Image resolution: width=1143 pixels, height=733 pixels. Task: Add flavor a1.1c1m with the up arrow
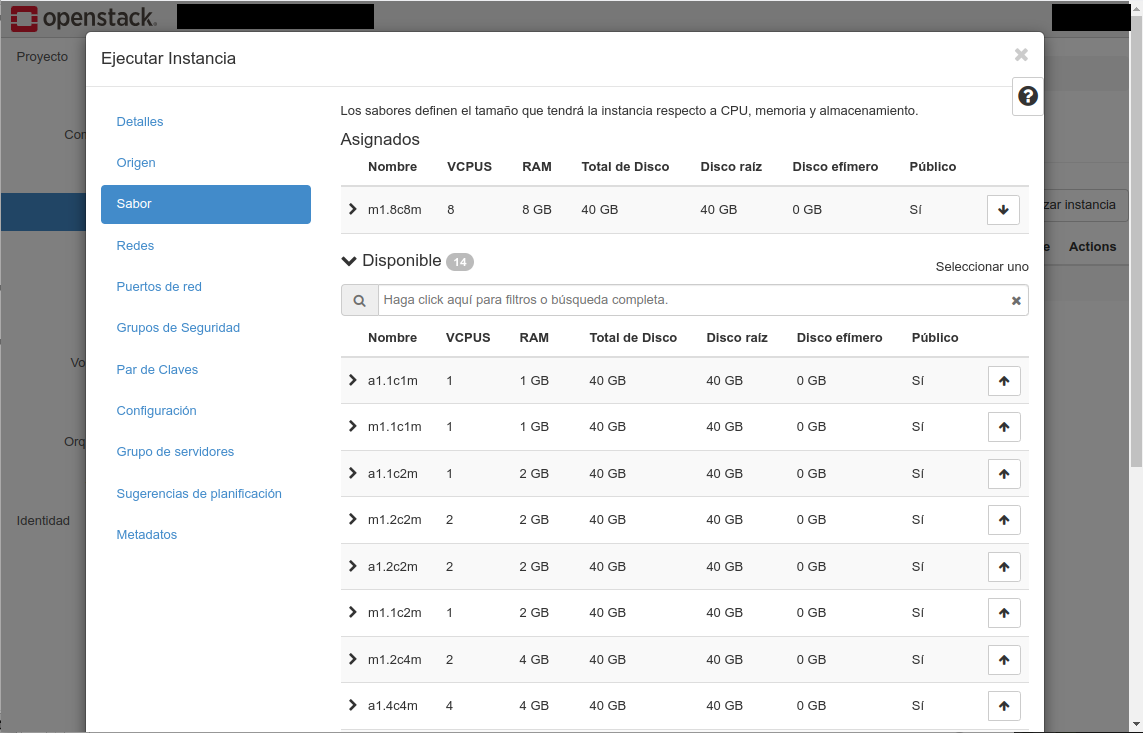(x=1004, y=380)
